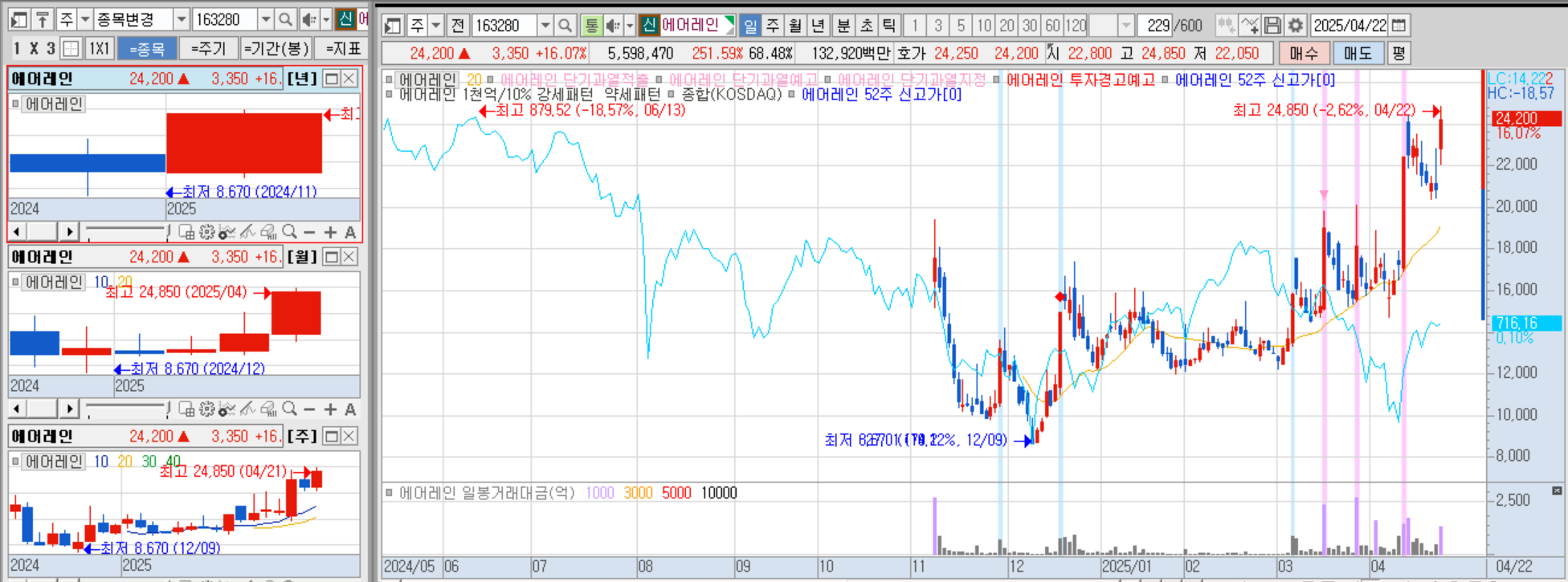Open left stock code 163280 dropdown arrow
Image resolution: width=1568 pixels, height=582 pixels.
[266, 19]
